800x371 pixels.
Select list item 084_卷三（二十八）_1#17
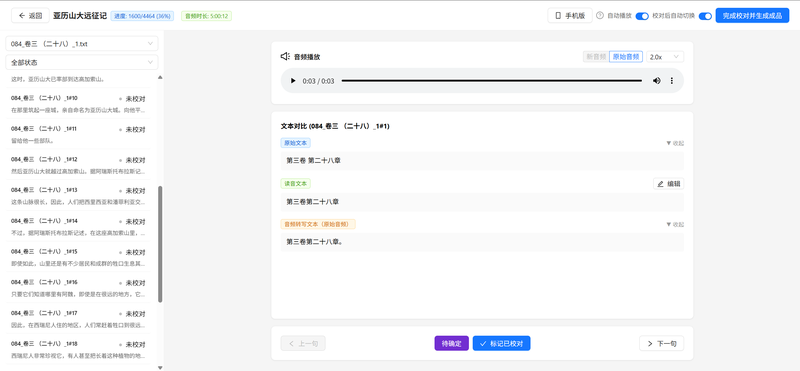pos(78,318)
